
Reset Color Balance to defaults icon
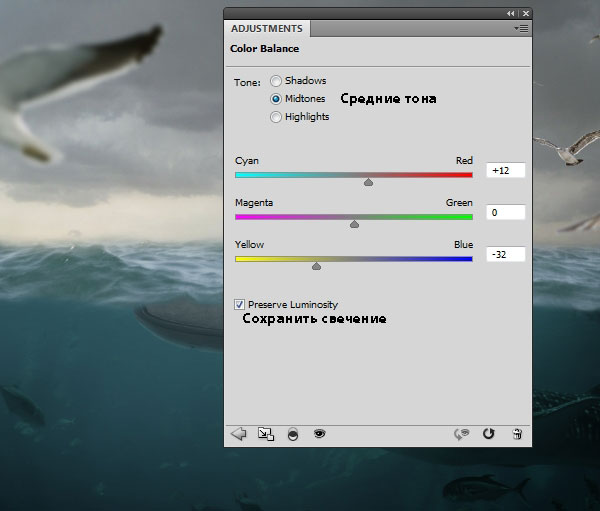pos(489,434)
